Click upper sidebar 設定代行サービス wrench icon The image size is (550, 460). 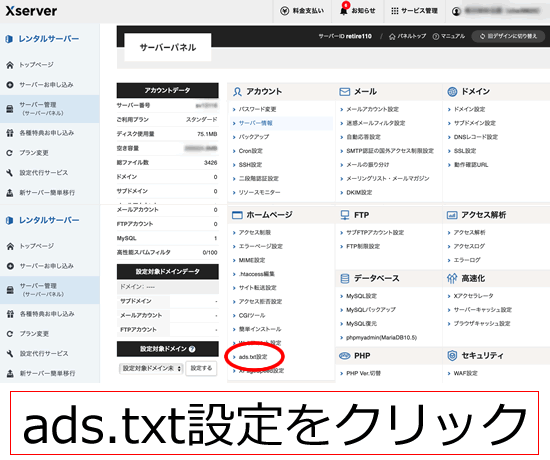[x=10, y=173]
